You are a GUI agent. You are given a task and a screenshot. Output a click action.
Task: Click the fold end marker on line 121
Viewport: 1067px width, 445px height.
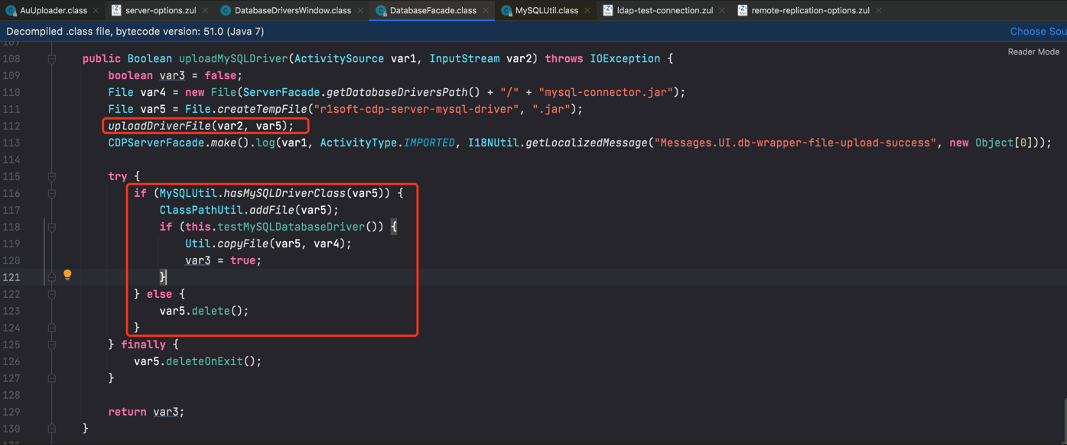(x=52, y=277)
